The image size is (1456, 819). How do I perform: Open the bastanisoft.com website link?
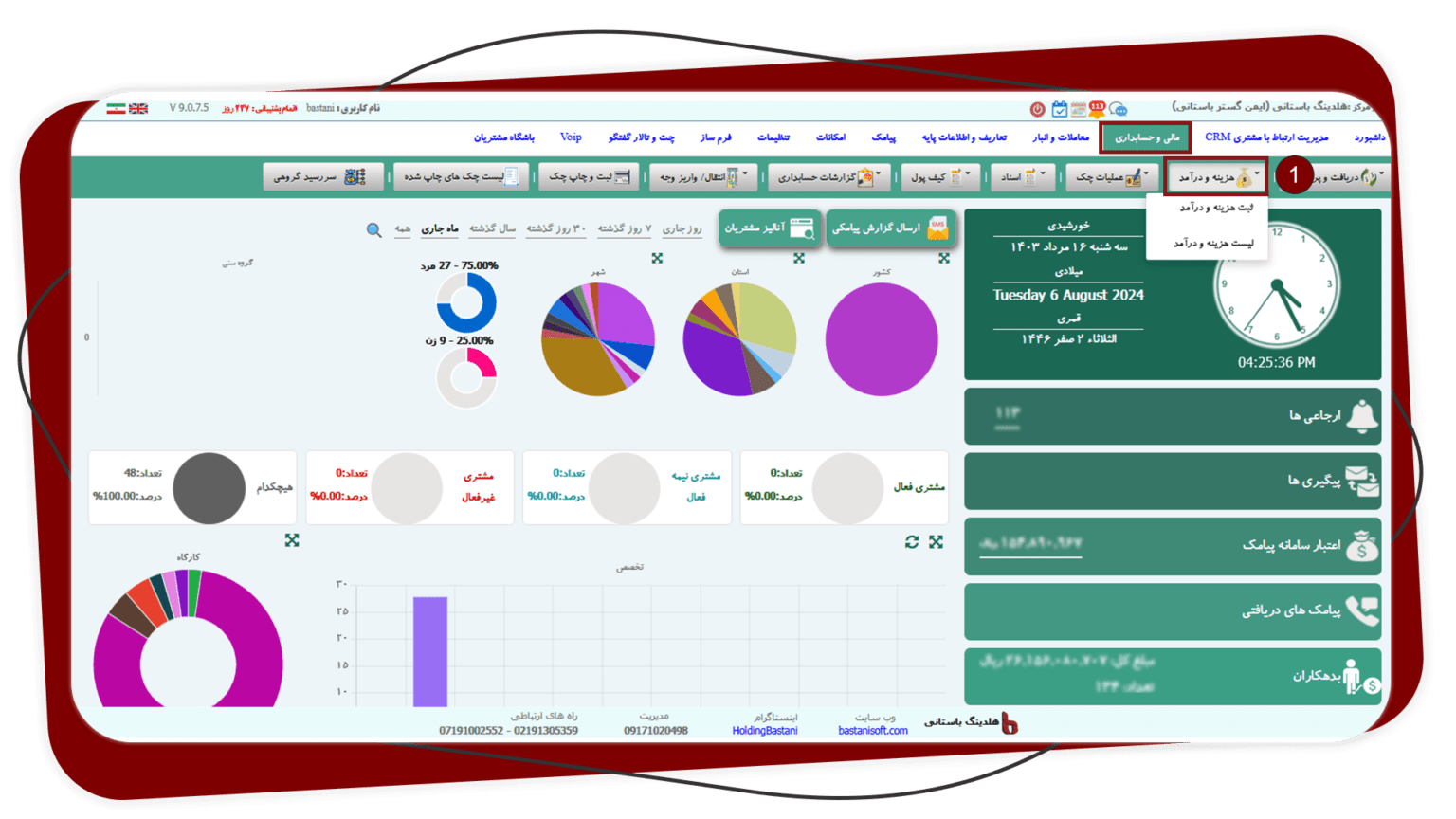pos(872,731)
